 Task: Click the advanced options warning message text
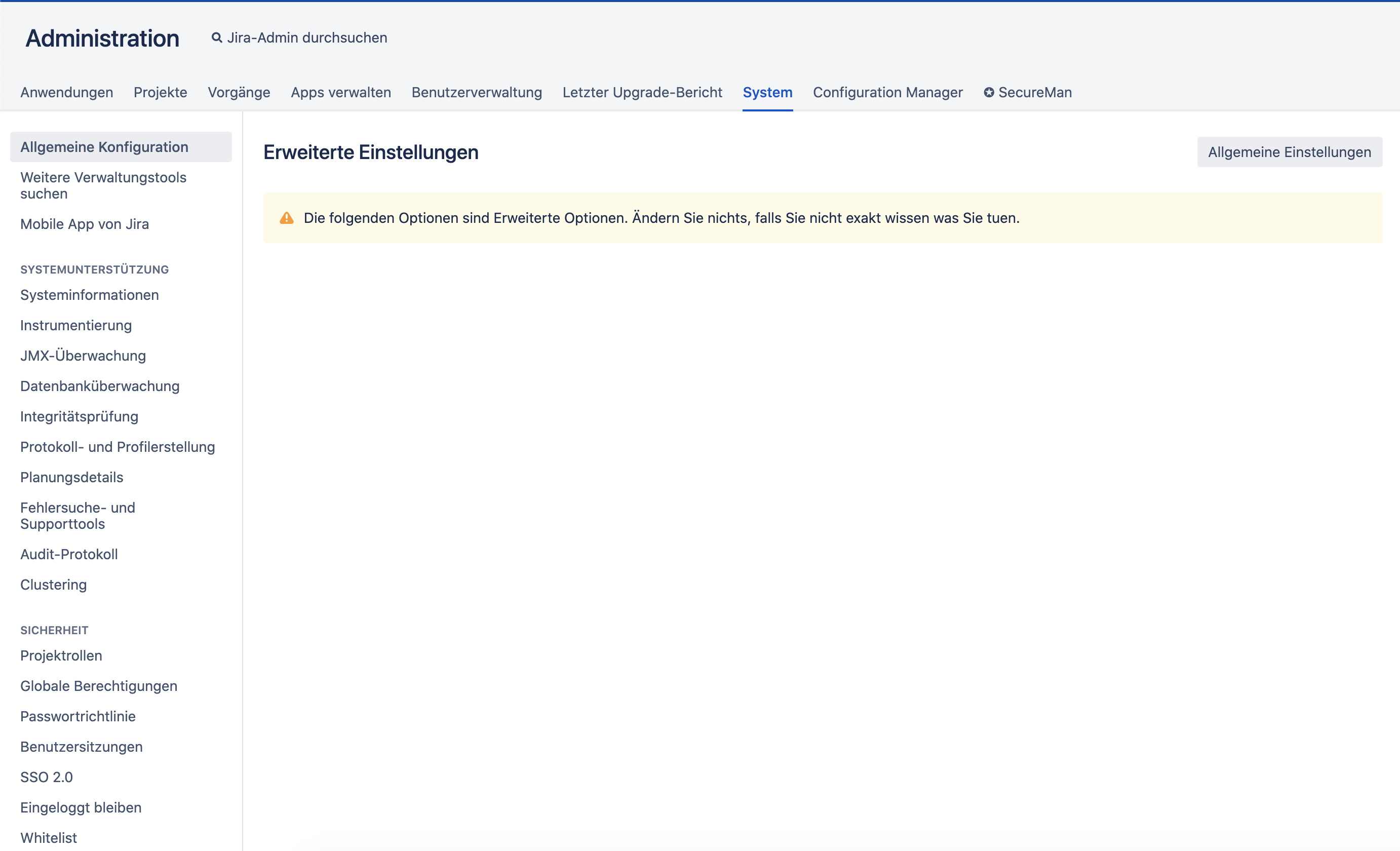coord(662,218)
